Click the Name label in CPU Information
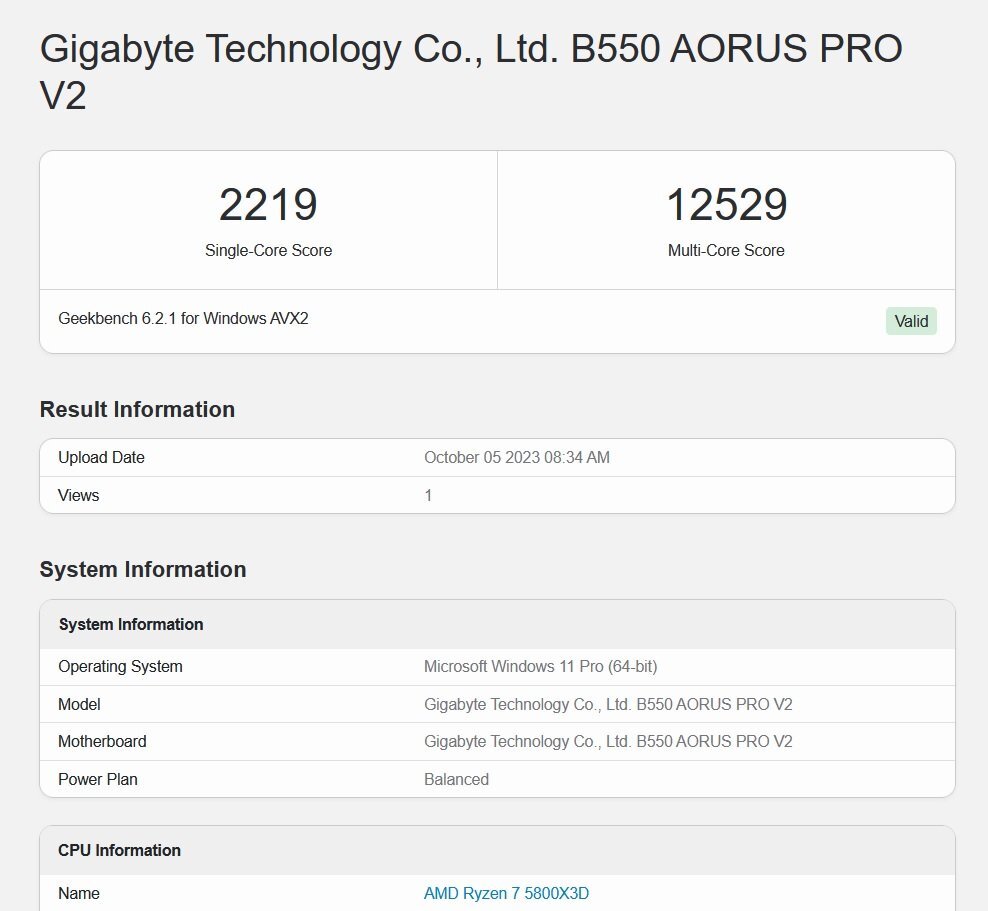The height and width of the screenshot is (911, 988). click(x=79, y=893)
